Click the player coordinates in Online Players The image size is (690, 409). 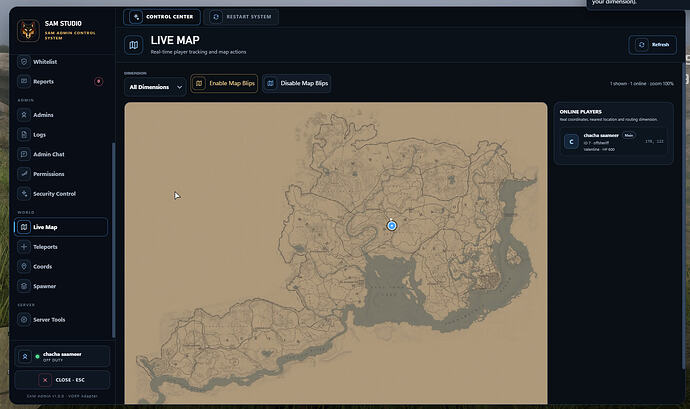click(654, 141)
